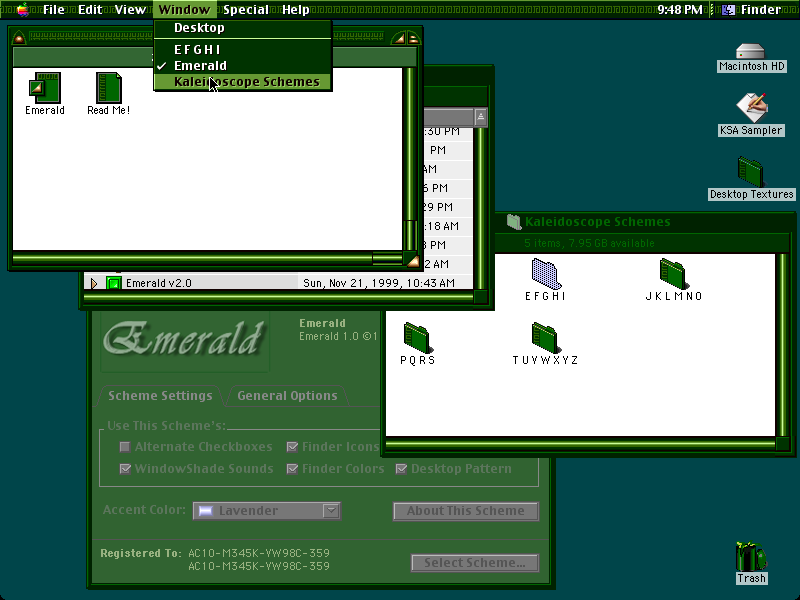Viewport: 800px width, 600px height.
Task: Click the sort order button in list window
Action: [480, 117]
